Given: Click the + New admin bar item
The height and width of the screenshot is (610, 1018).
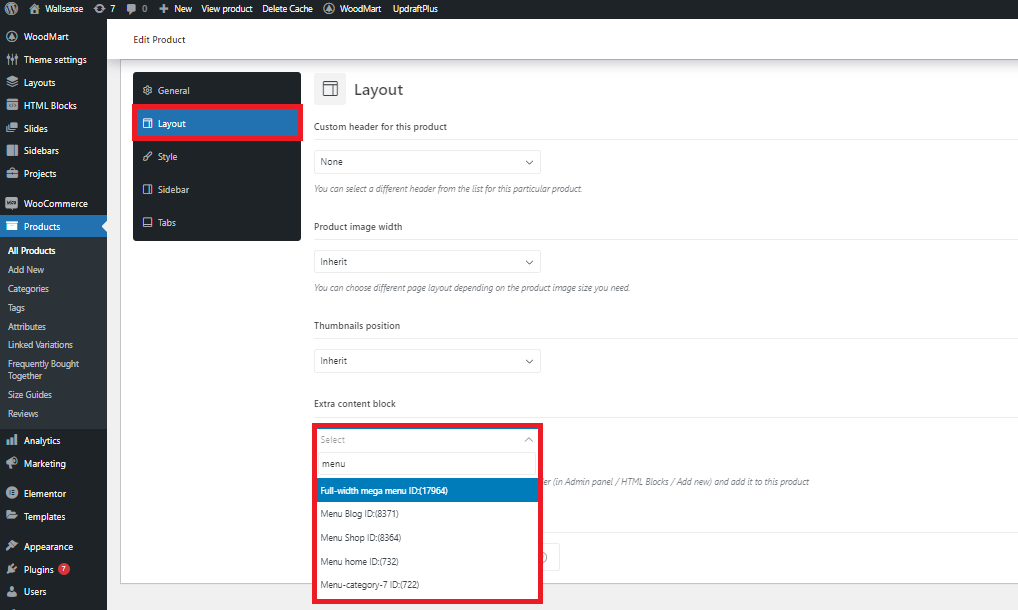Looking at the screenshot, I should tap(175, 8).
